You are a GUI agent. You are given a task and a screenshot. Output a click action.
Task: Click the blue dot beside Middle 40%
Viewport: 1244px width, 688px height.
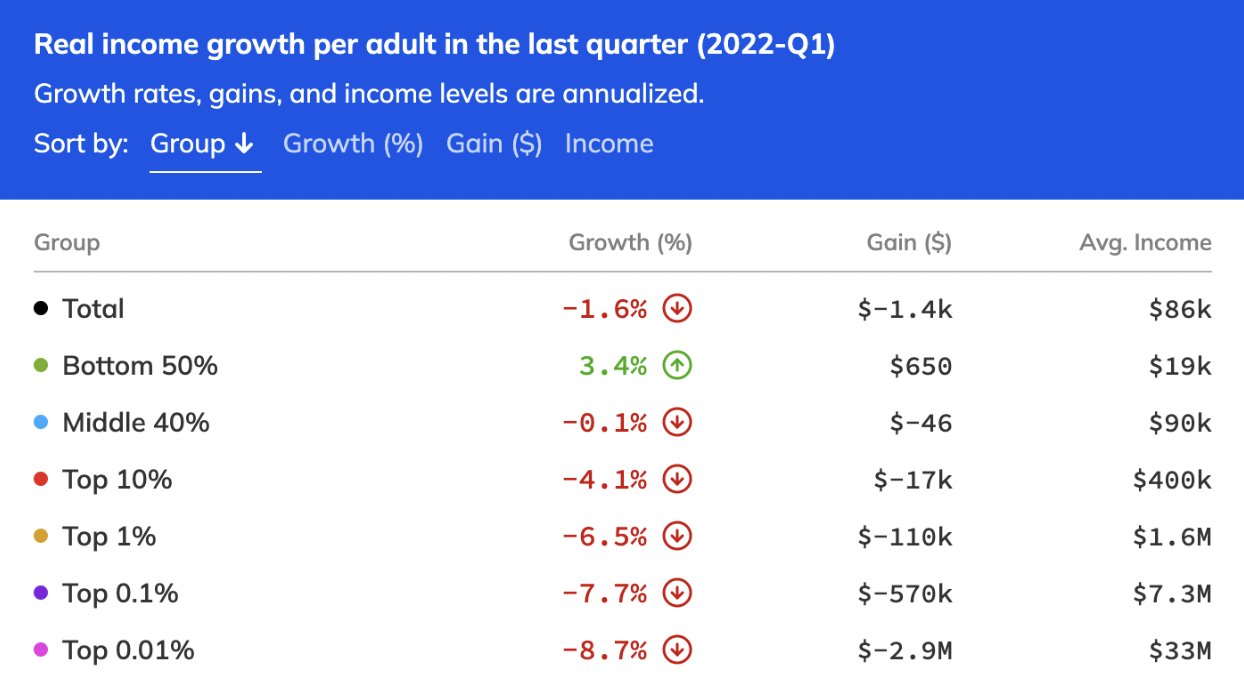click(41, 423)
